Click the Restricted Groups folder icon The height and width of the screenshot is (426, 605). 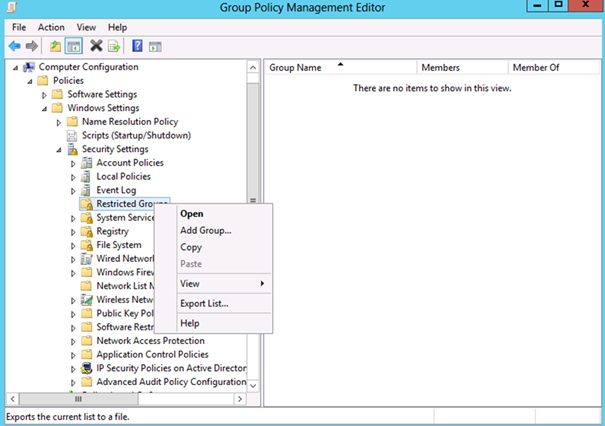(x=87, y=204)
